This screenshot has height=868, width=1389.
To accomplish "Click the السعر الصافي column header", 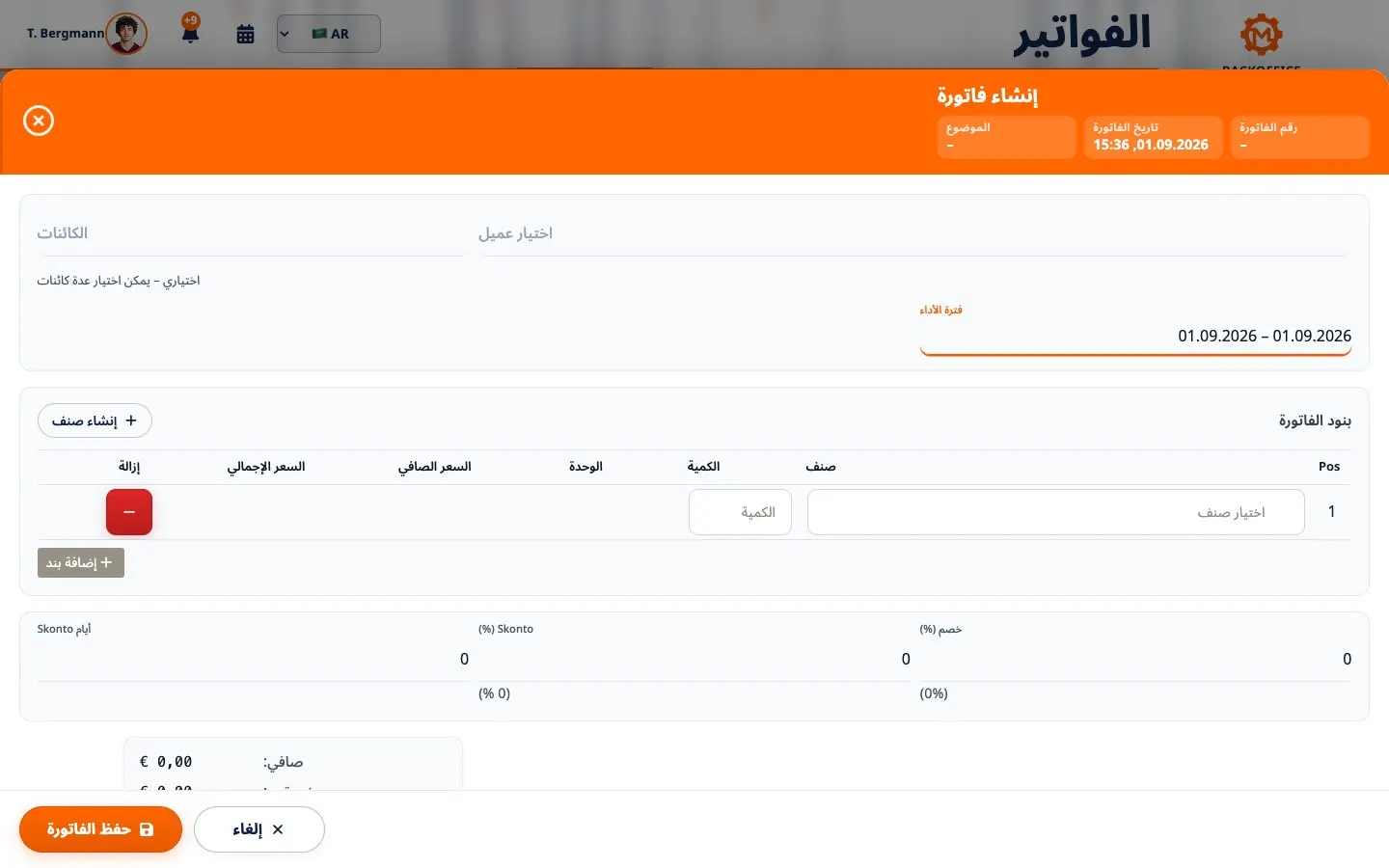I will coord(435,467).
